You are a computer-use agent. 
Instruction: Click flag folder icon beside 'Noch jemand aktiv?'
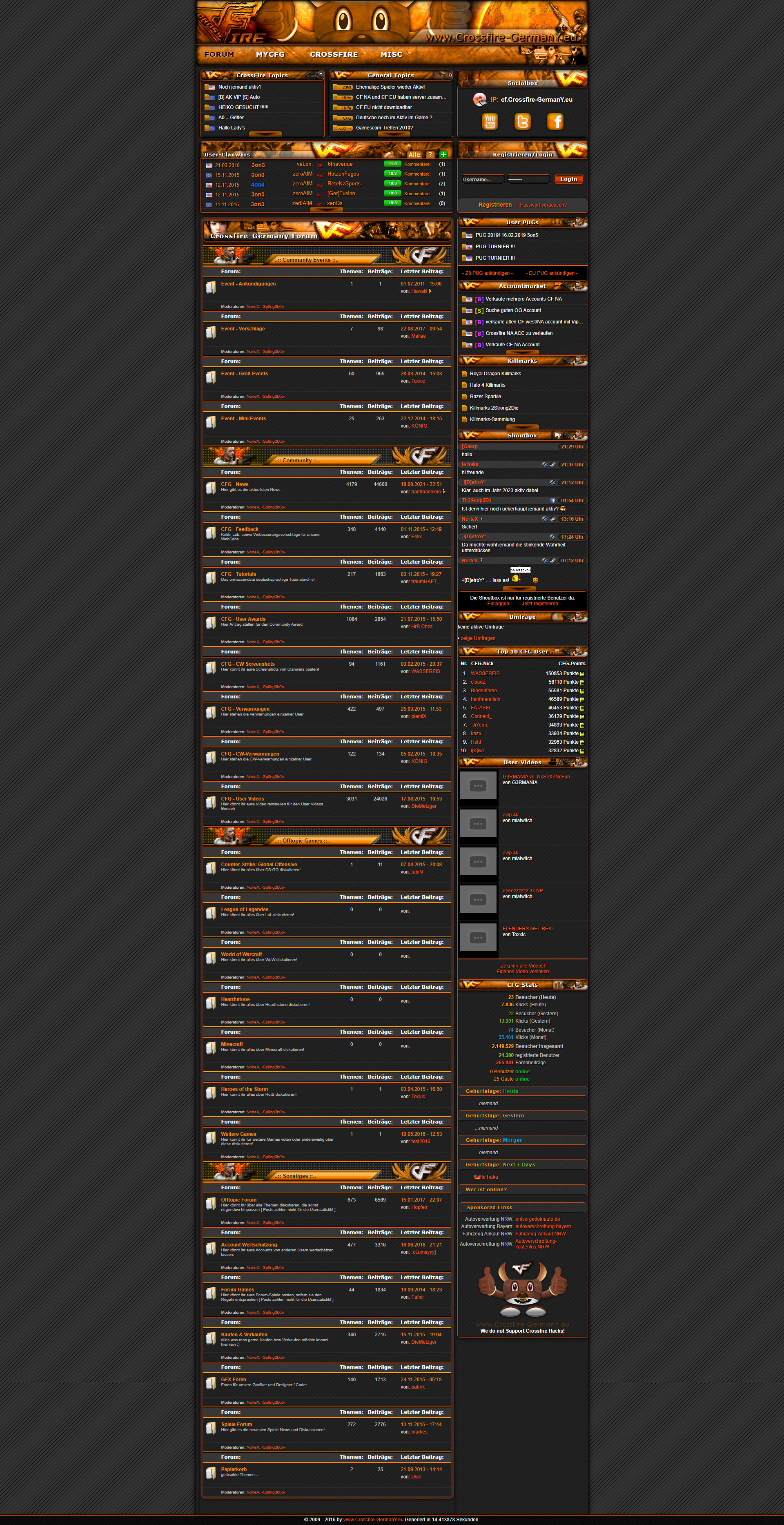coord(210,87)
